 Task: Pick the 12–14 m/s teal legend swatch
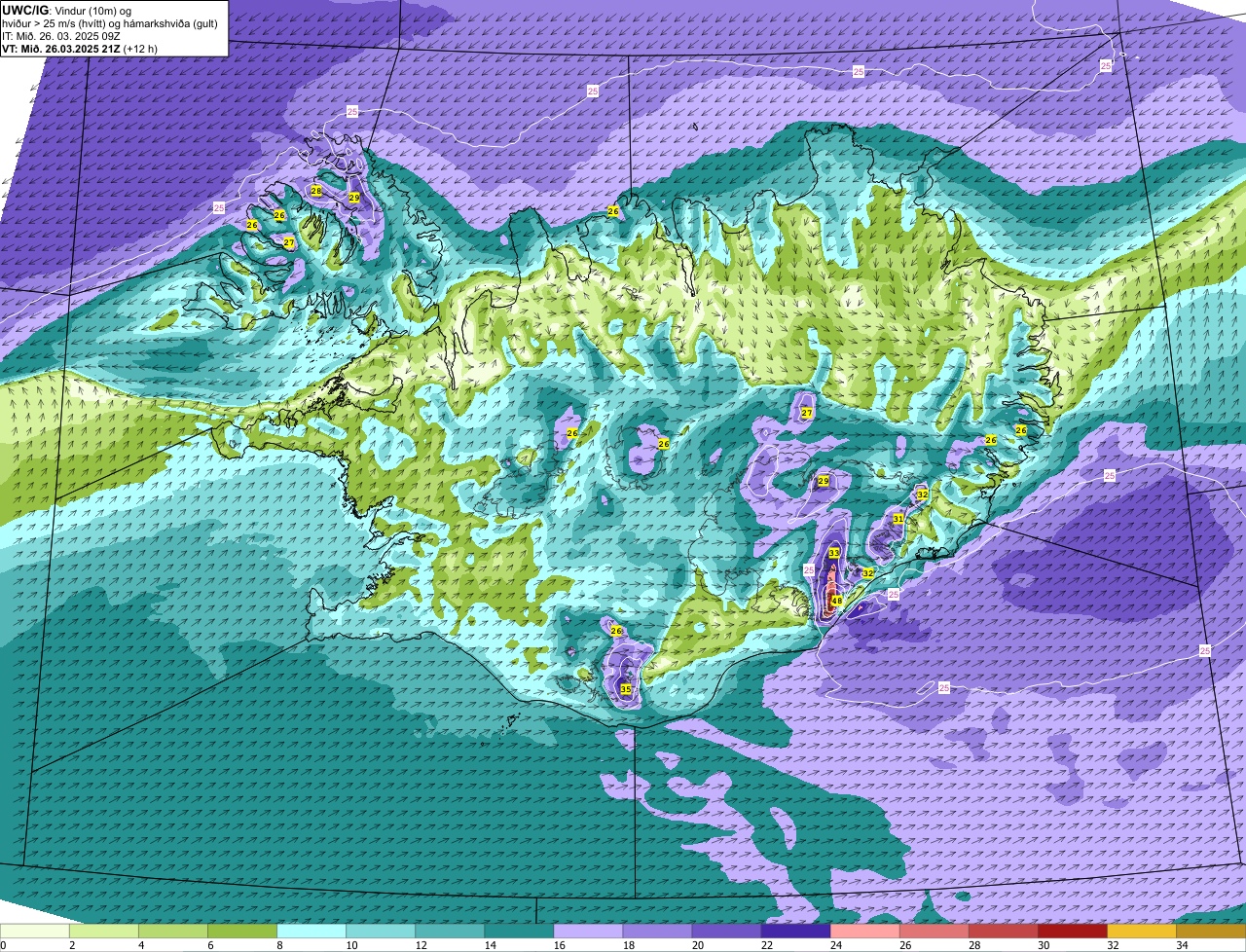(x=450, y=931)
